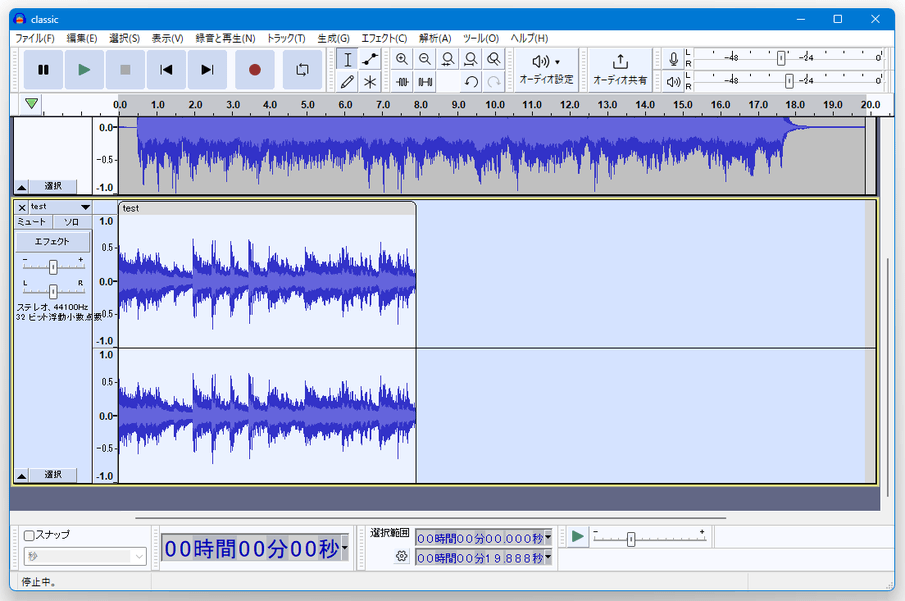Adjust the test track gain slider
905x601 pixels.
point(53,267)
